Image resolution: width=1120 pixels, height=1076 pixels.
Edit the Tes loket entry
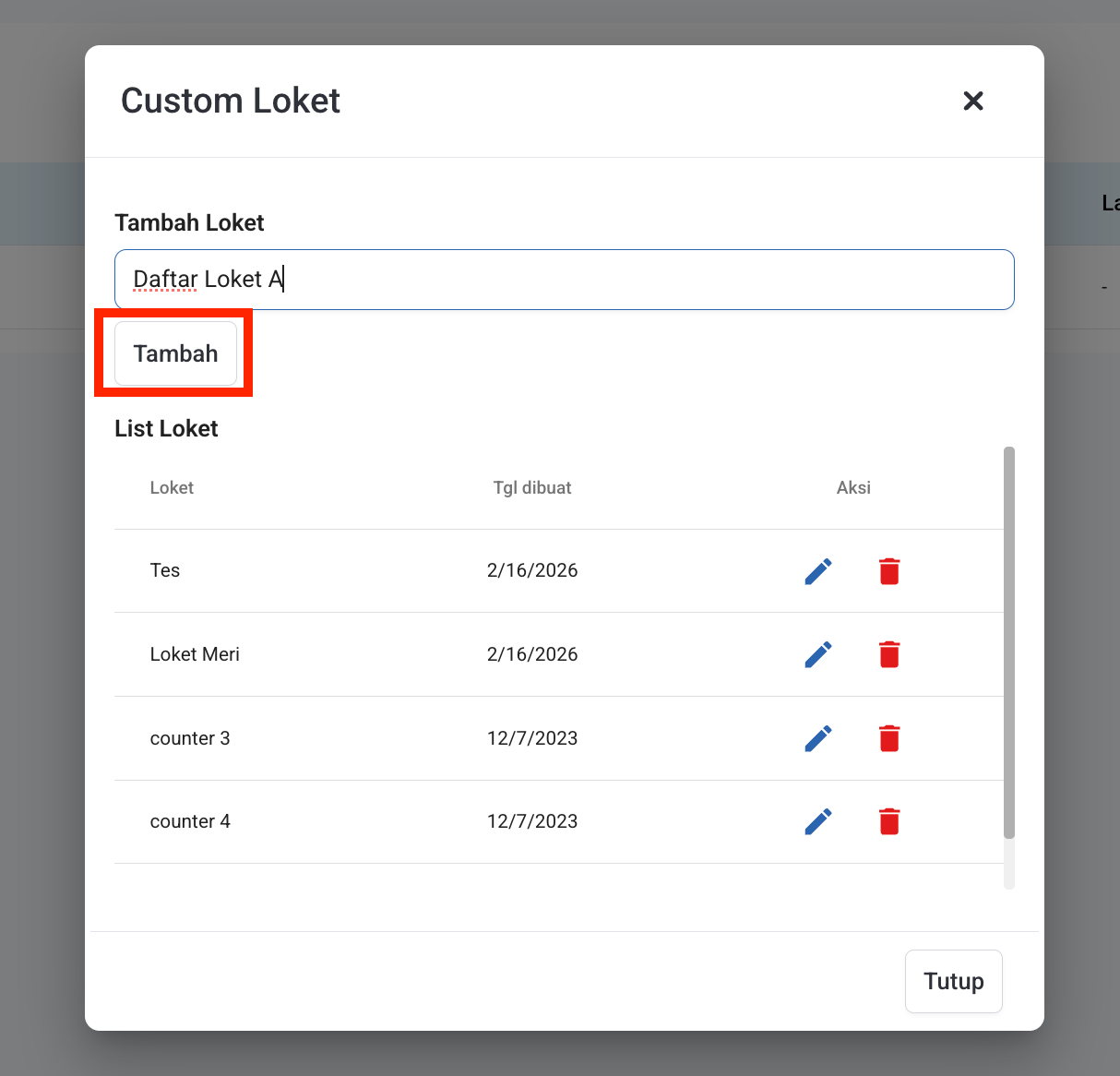pyautogui.click(x=818, y=571)
